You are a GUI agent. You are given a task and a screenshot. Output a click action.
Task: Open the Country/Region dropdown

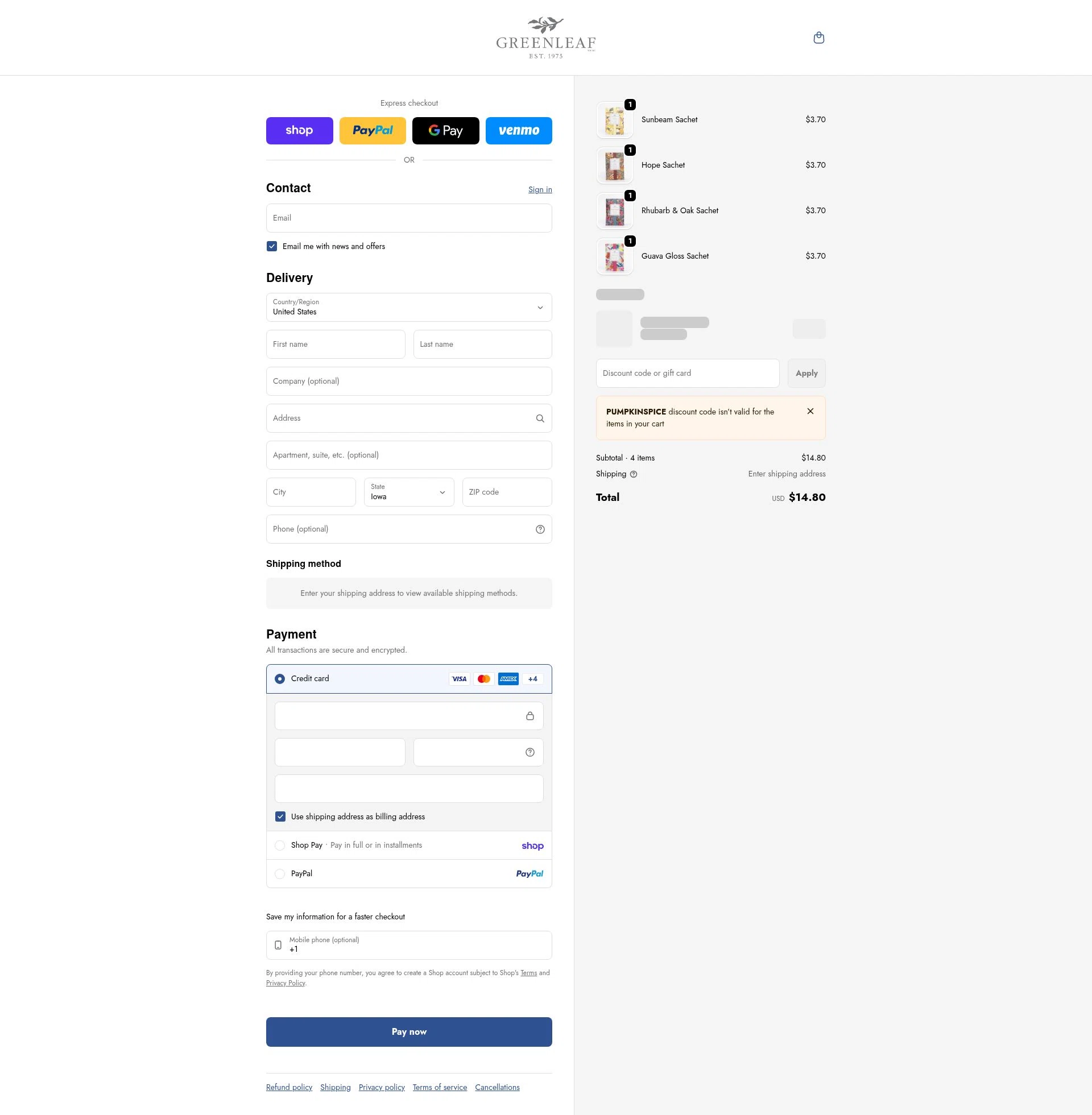[x=408, y=307]
